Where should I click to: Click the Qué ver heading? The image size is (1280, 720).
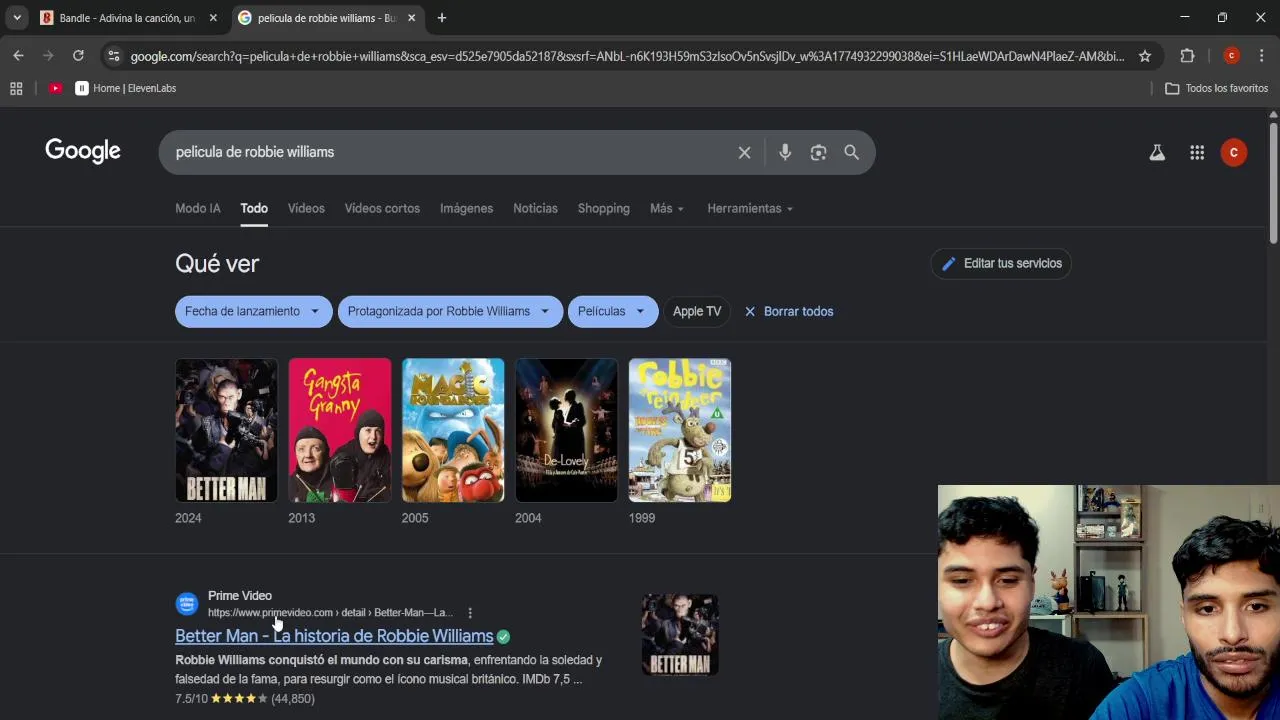tap(217, 263)
